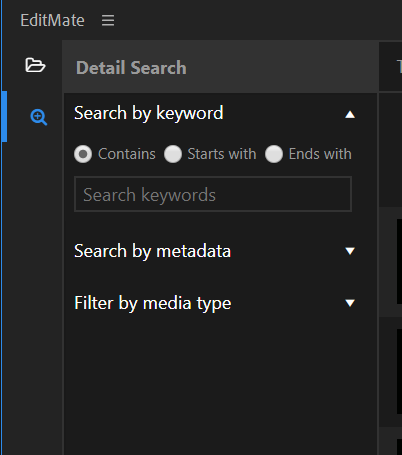
Task: Expand Filter by media type arrow
Action: coord(350,303)
